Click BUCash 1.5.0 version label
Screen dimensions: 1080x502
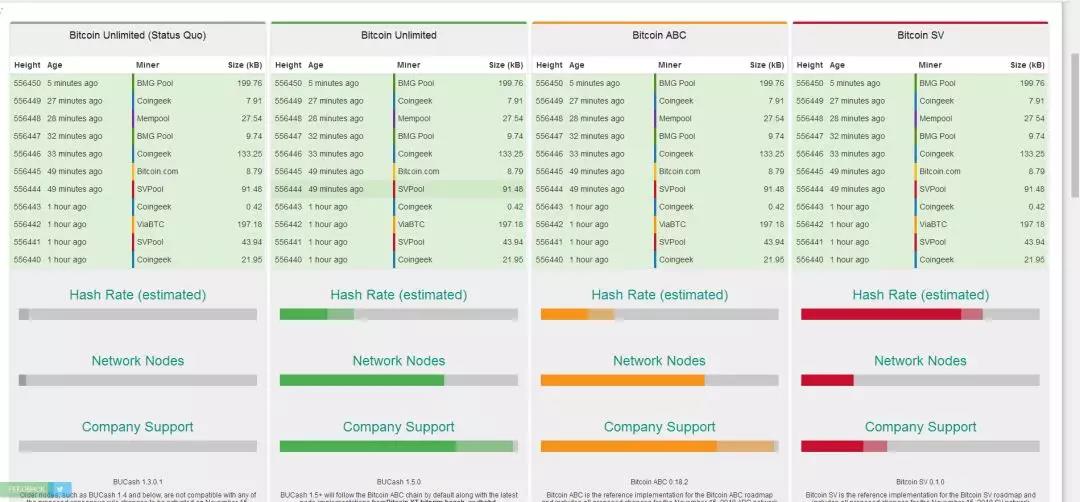point(399,482)
